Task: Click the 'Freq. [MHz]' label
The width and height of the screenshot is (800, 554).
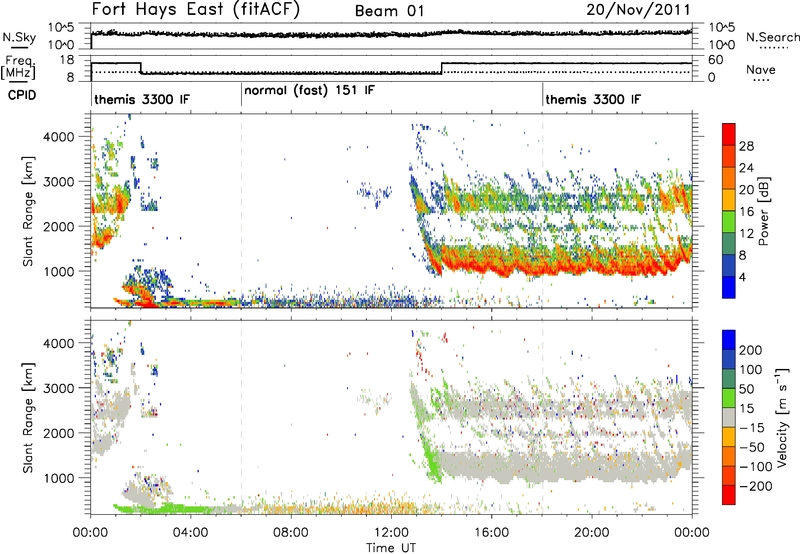Action: click(x=19, y=68)
